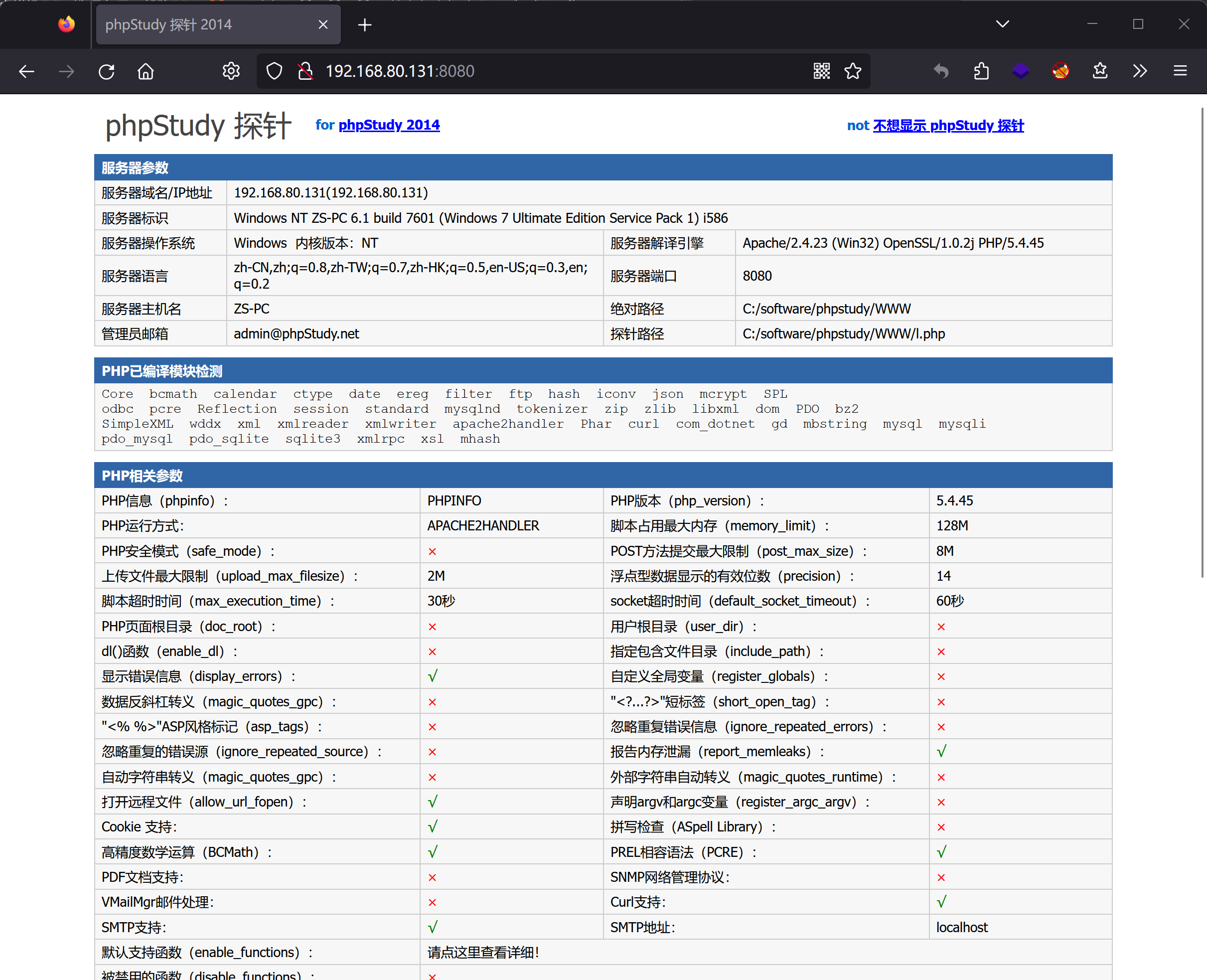Click the mcrypt module name

pos(723,394)
